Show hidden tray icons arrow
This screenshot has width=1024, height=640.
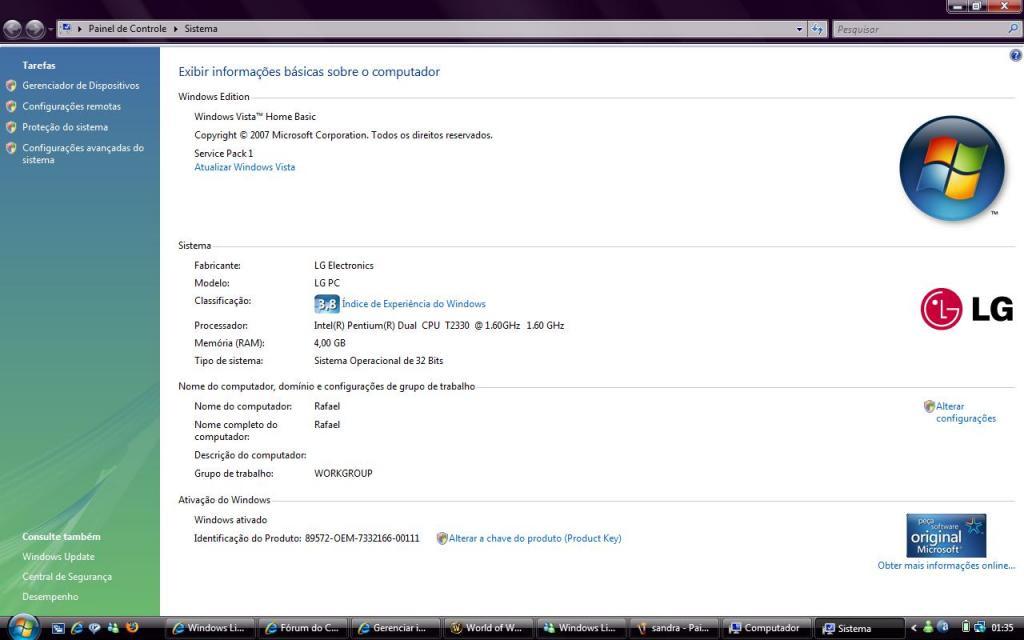click(x=914, y=628)
